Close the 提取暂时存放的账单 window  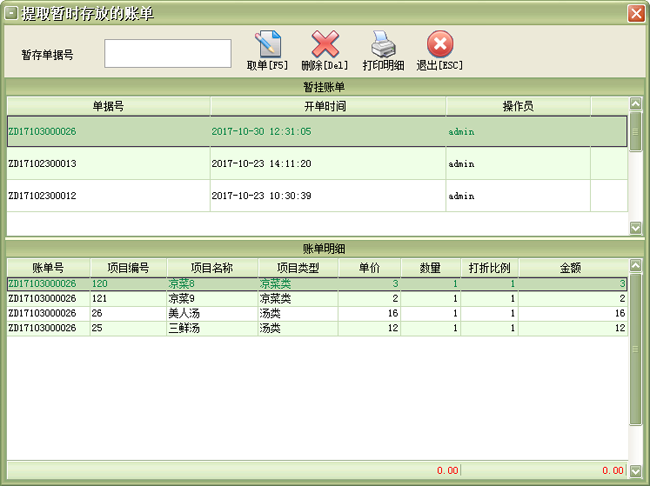click(635, 13)
